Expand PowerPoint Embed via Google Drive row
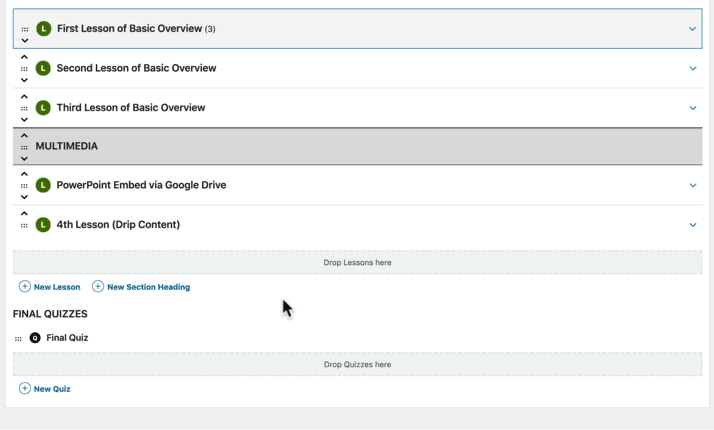The image size is (714, 430). [x=693, y=185]
